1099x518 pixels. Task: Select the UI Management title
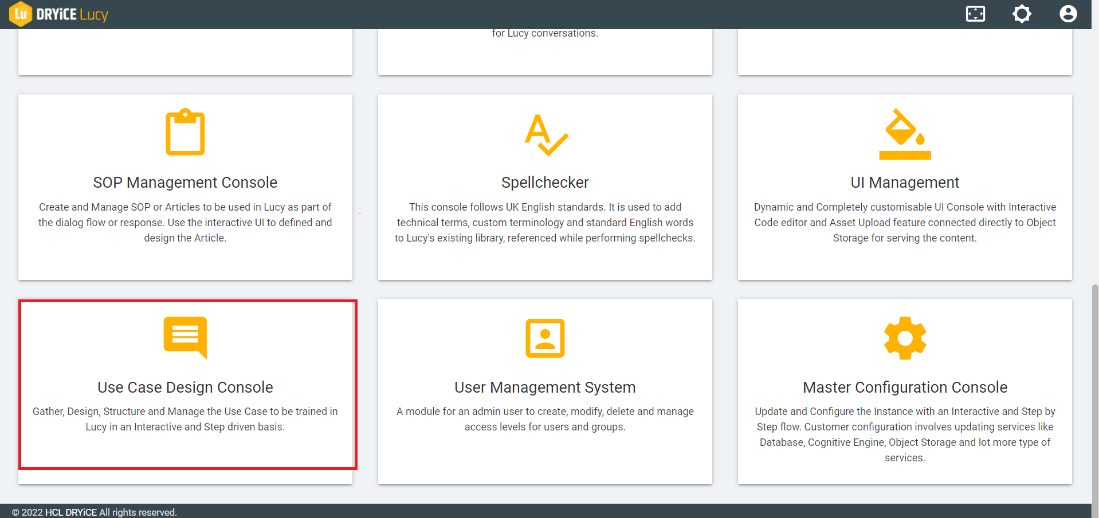coord(904,183)
